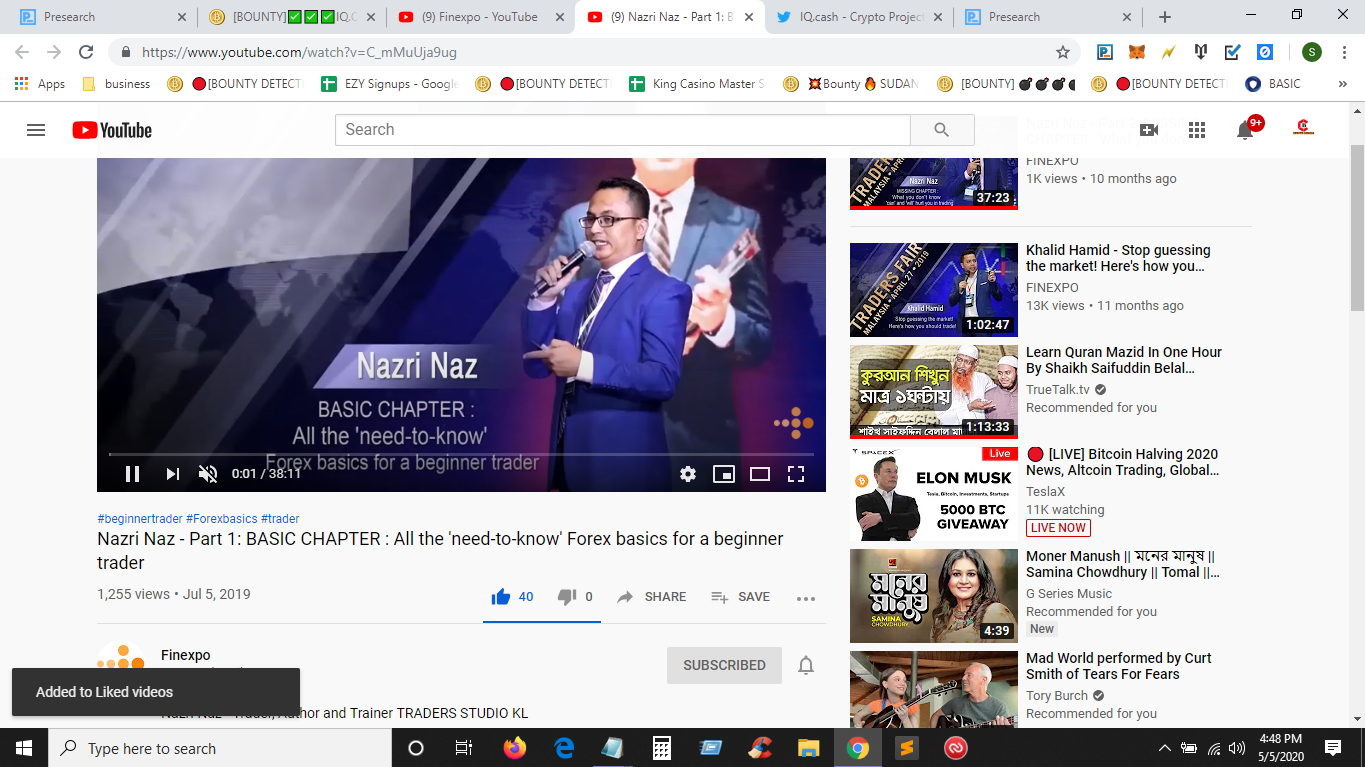Open Moner Manush video thumbnail
This screenshot has height=767, width=1365.
934,596
